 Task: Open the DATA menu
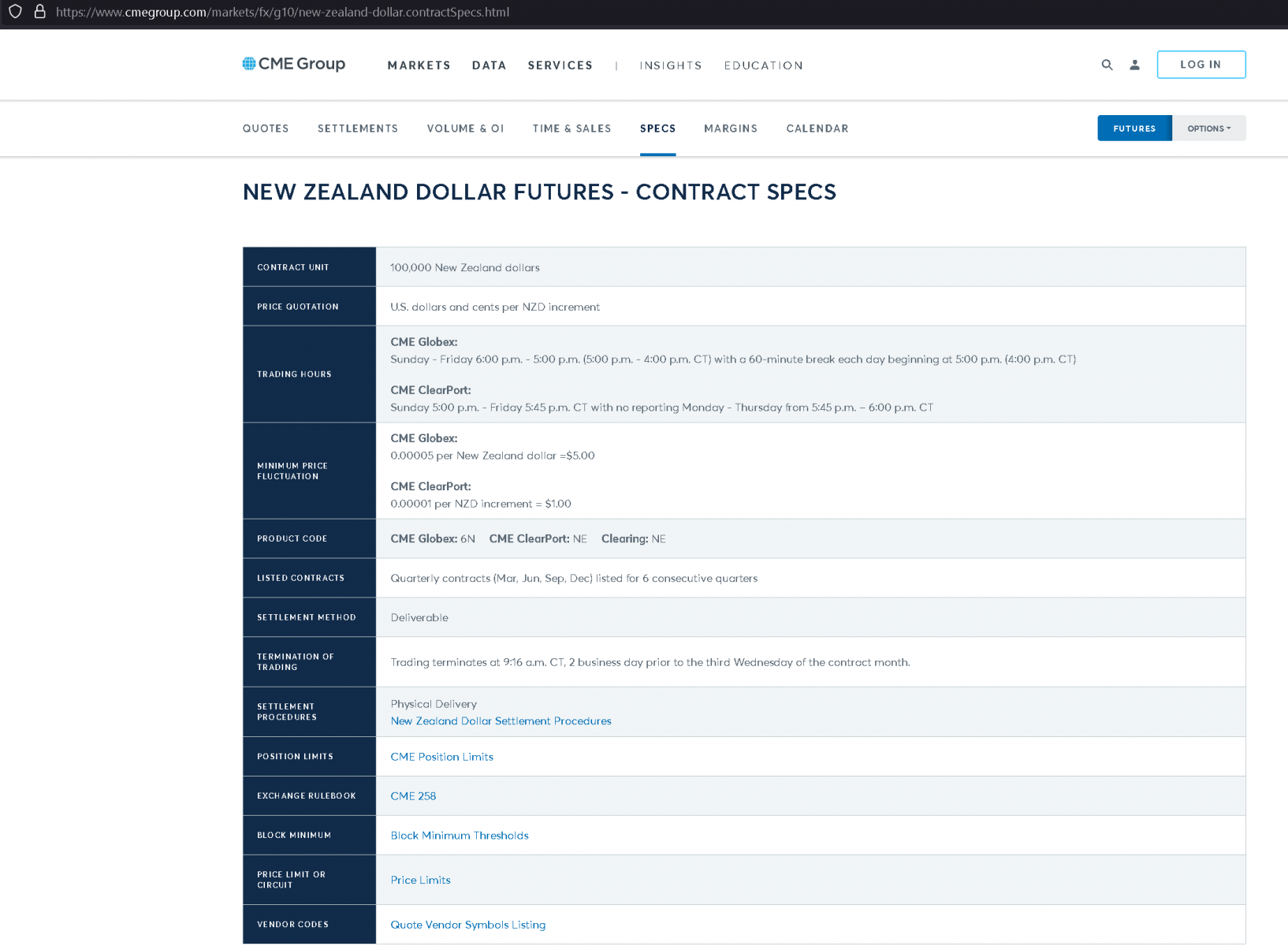click(x=489, y=65)
